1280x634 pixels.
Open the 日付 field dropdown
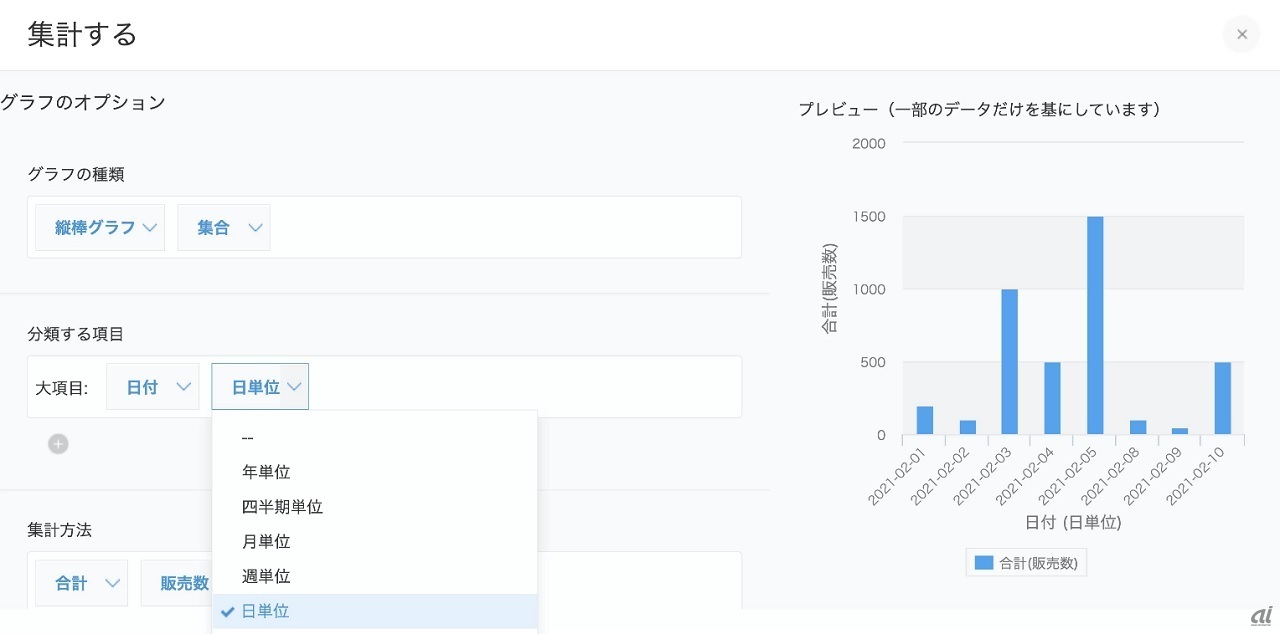(x=152, y=387)
